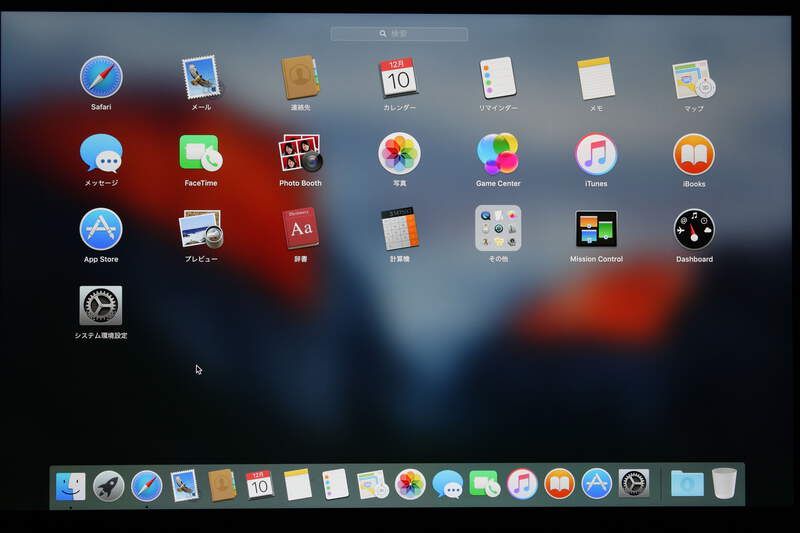
Task: Open the Trash in the Dock
Action: (x=725, y=484)
